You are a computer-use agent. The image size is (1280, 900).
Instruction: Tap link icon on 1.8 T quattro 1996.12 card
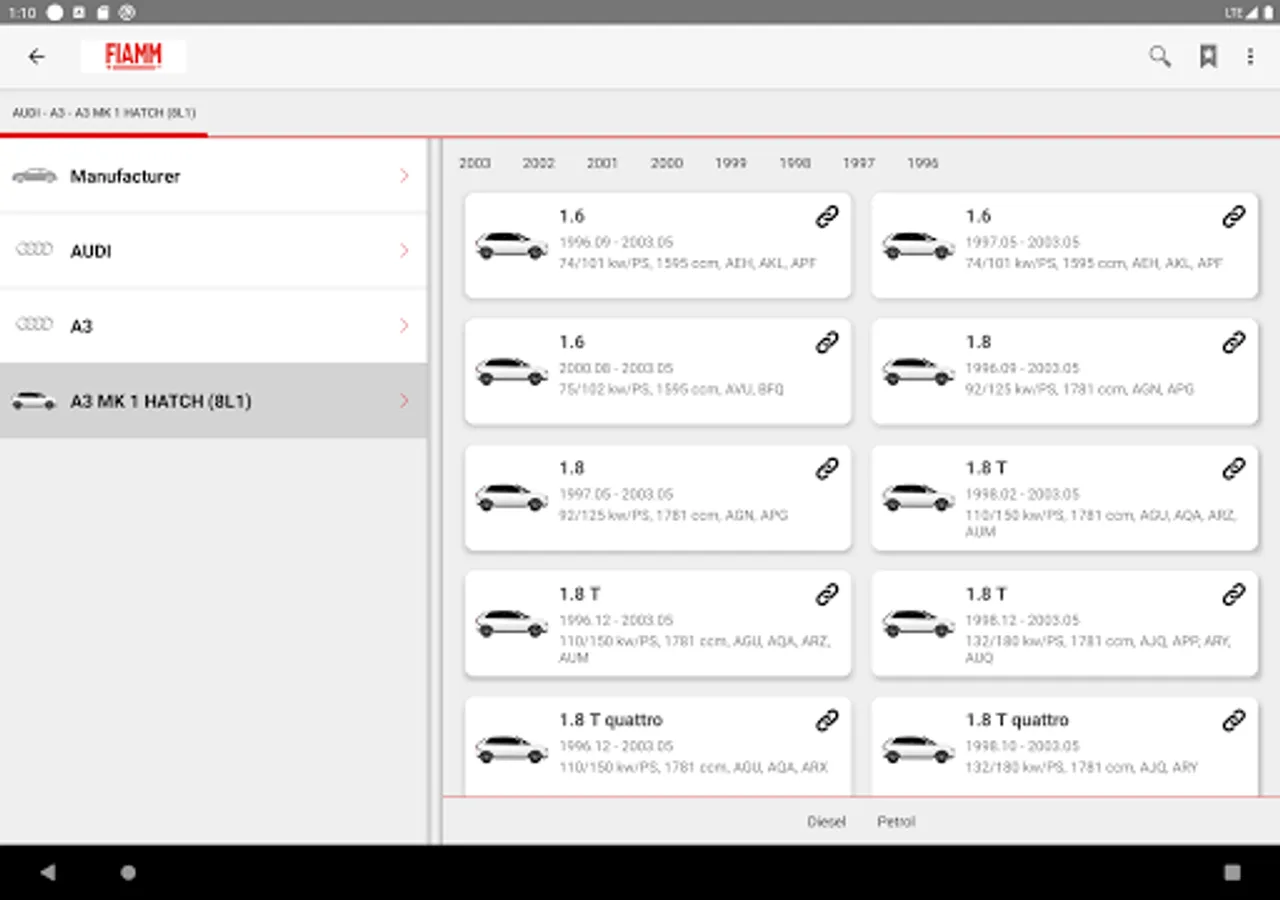tap(827, 720)
